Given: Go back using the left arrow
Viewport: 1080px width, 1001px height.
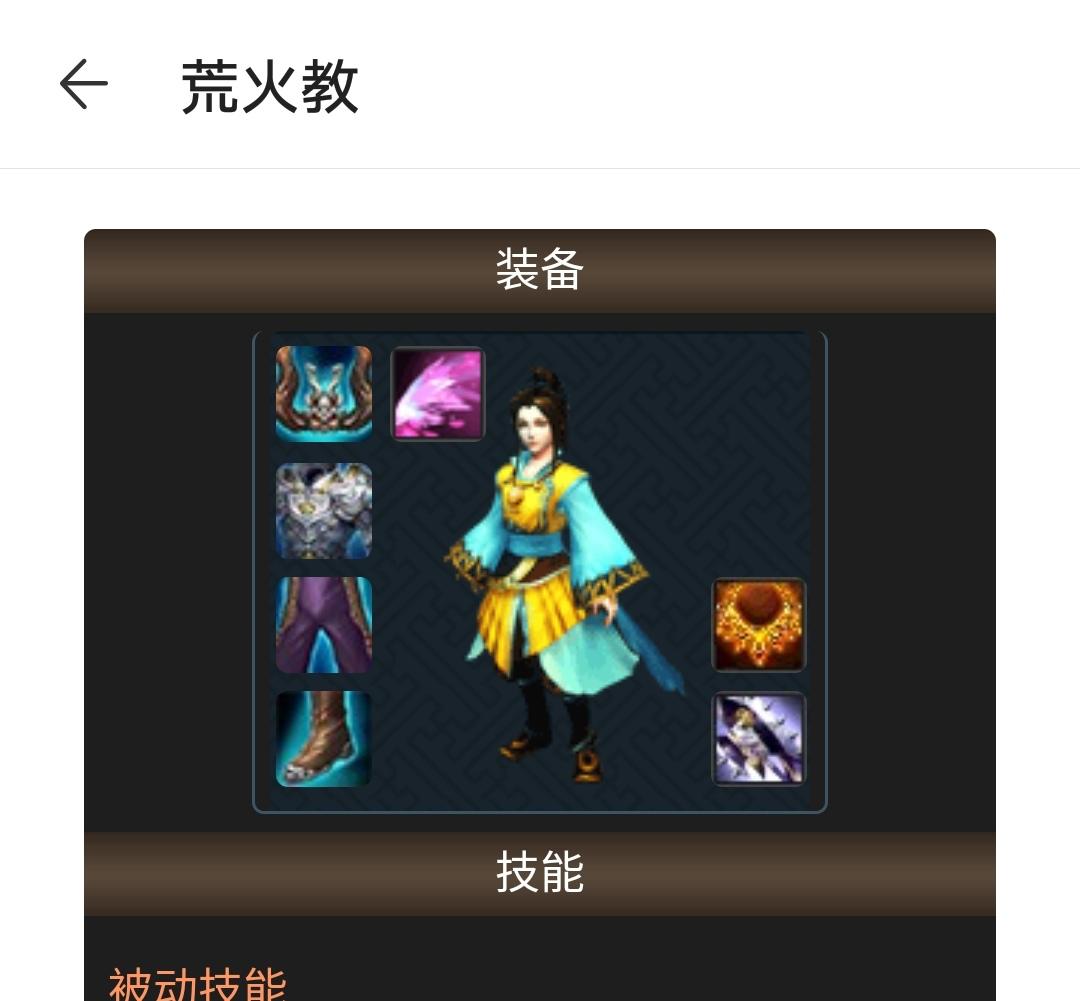Looking at the screenshot, I should click(x=83, y=84).
